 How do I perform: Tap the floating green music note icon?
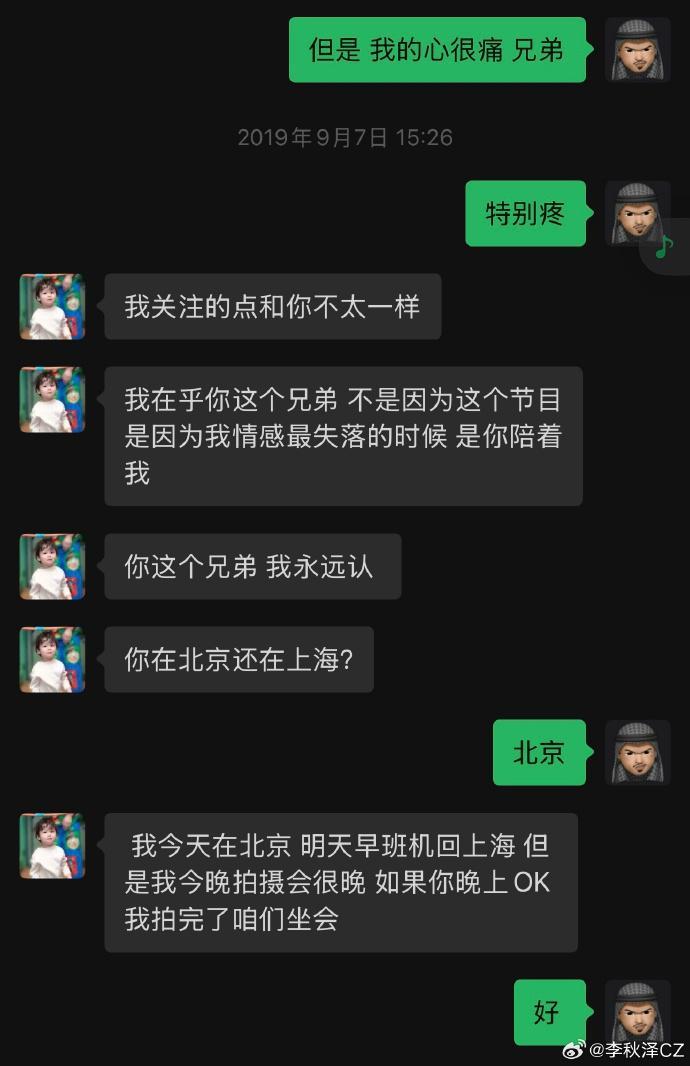(664, 247)
